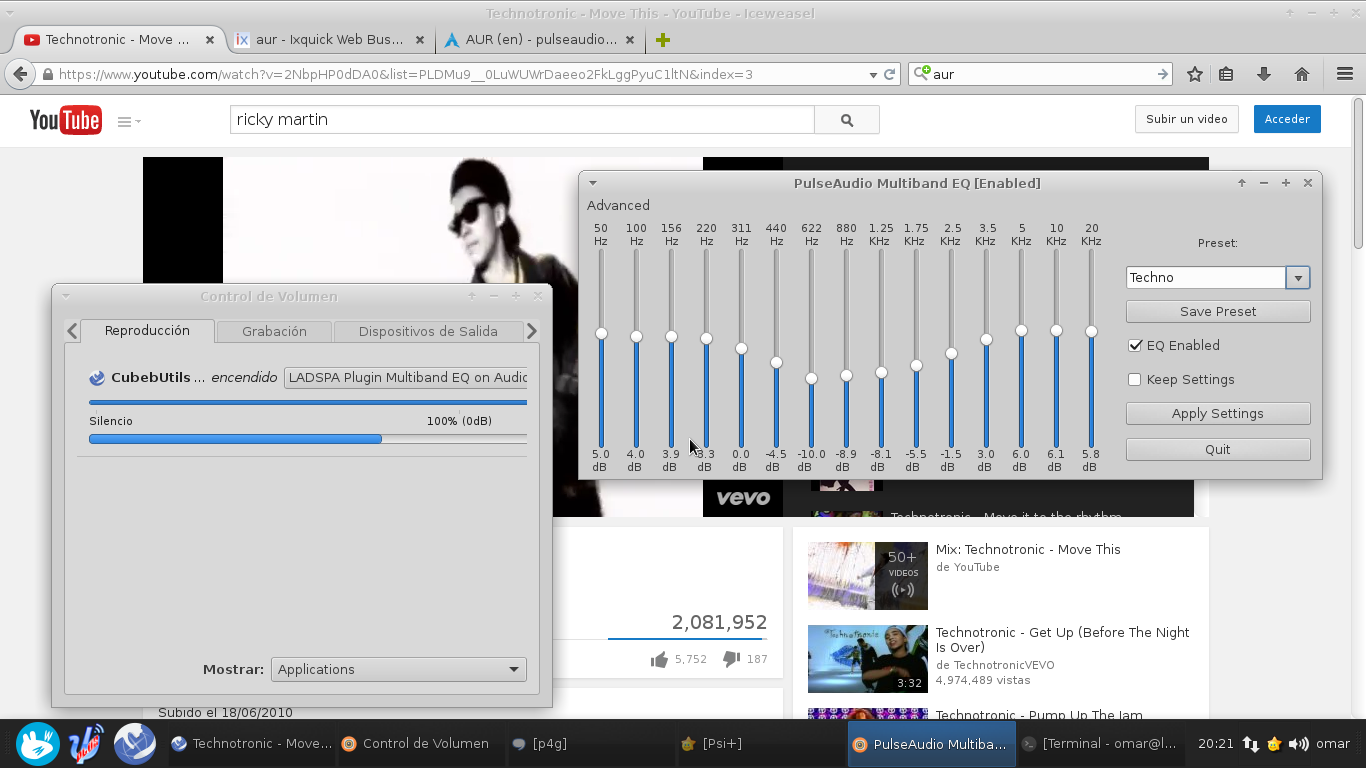Click the Acceder sign-in button
The image size is (1366, 768).
pos(1287,119)
